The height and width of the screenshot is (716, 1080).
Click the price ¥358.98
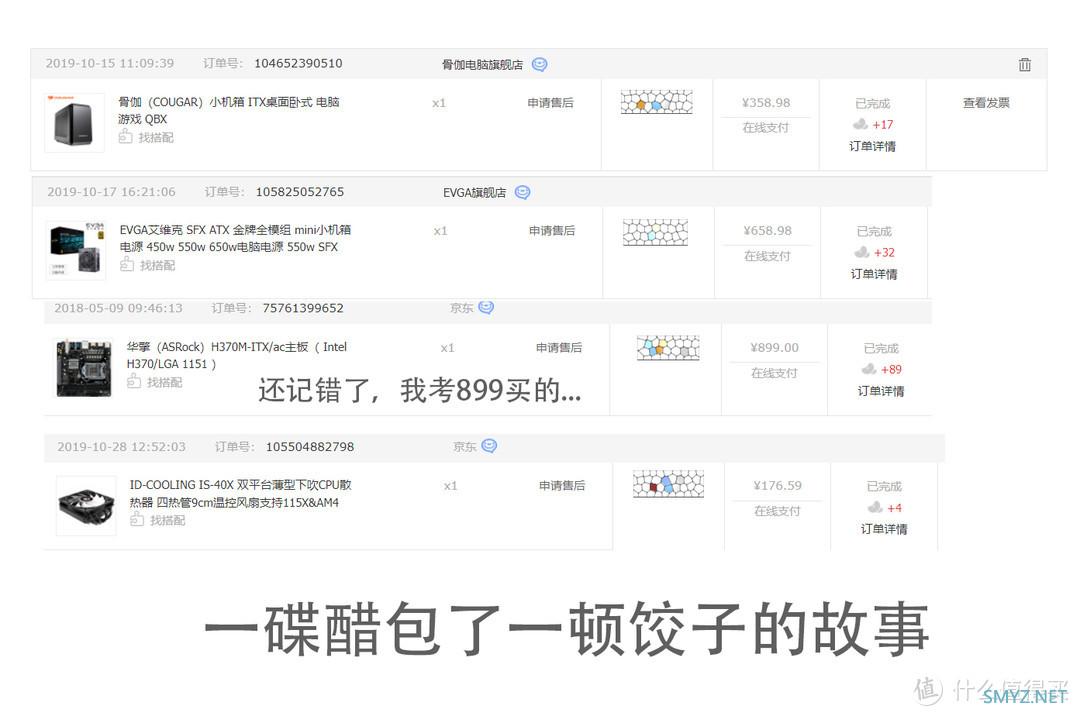(x=766, y=103)
